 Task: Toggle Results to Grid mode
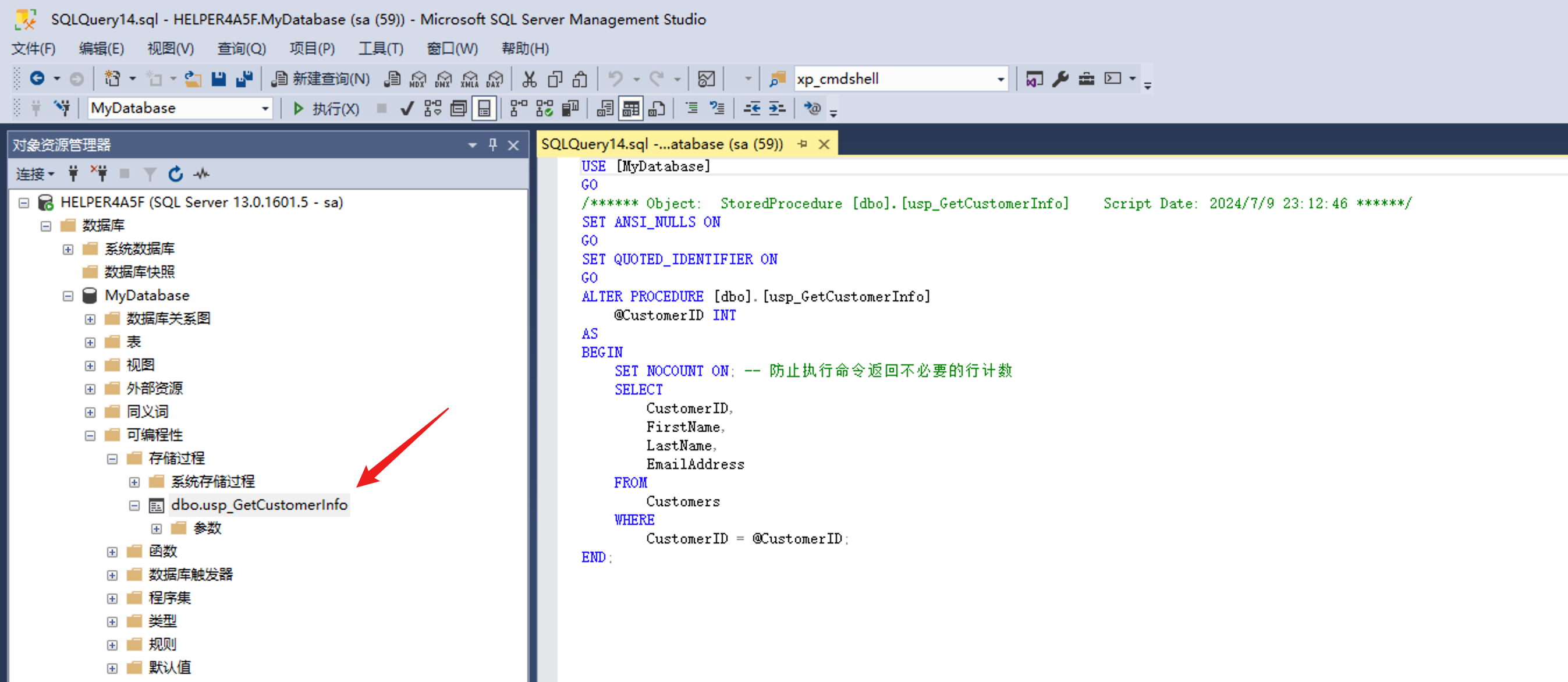[630, 108]
